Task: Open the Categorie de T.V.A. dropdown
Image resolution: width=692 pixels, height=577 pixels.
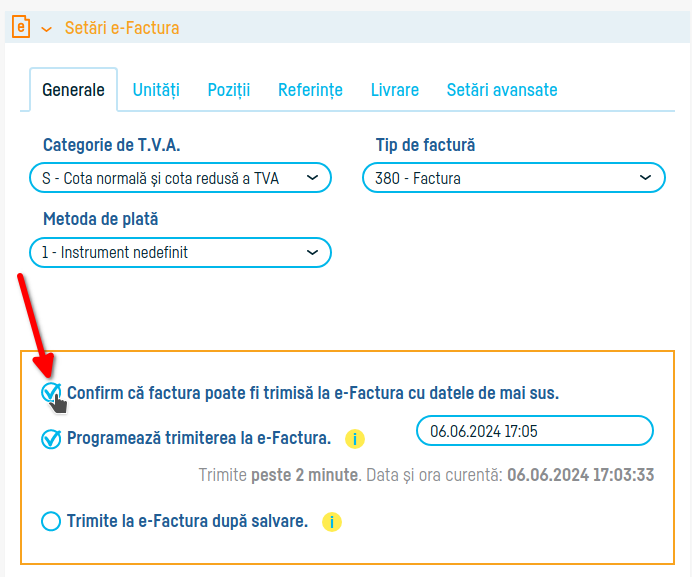Action: pyautogui.click(x=180, y=178)
